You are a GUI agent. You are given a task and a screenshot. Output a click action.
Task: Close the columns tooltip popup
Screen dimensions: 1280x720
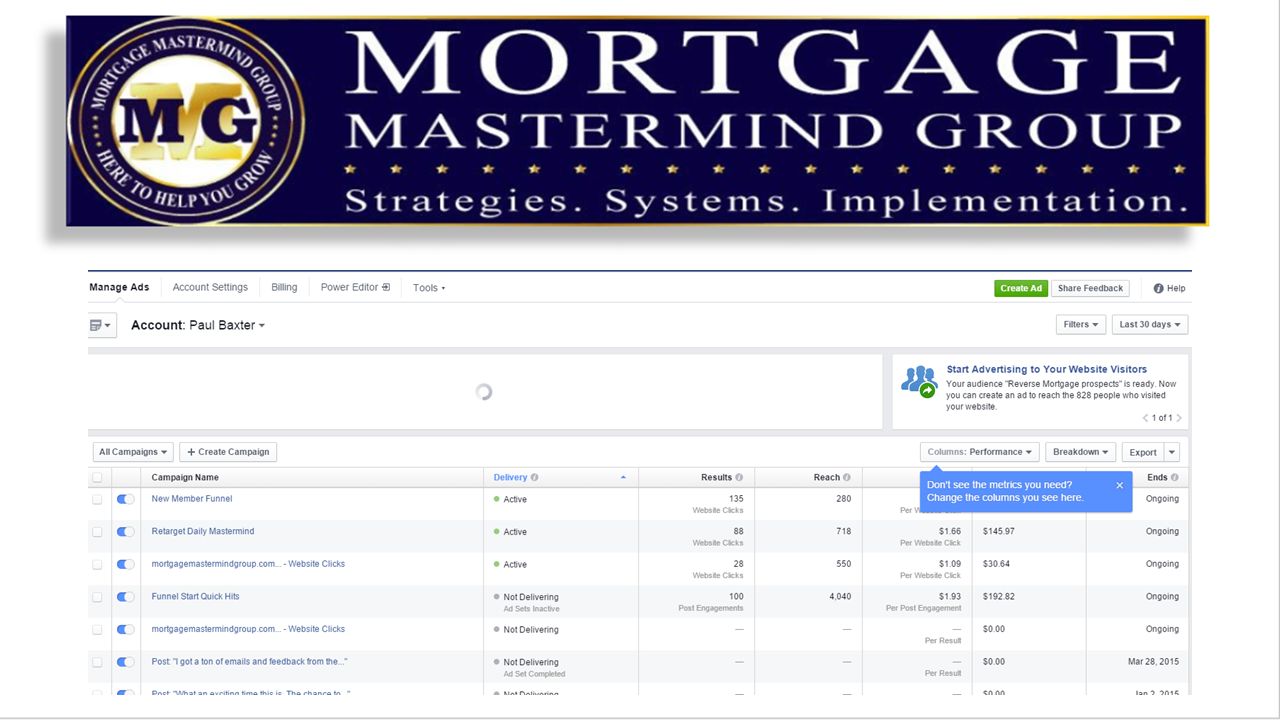pos(1119,485)
